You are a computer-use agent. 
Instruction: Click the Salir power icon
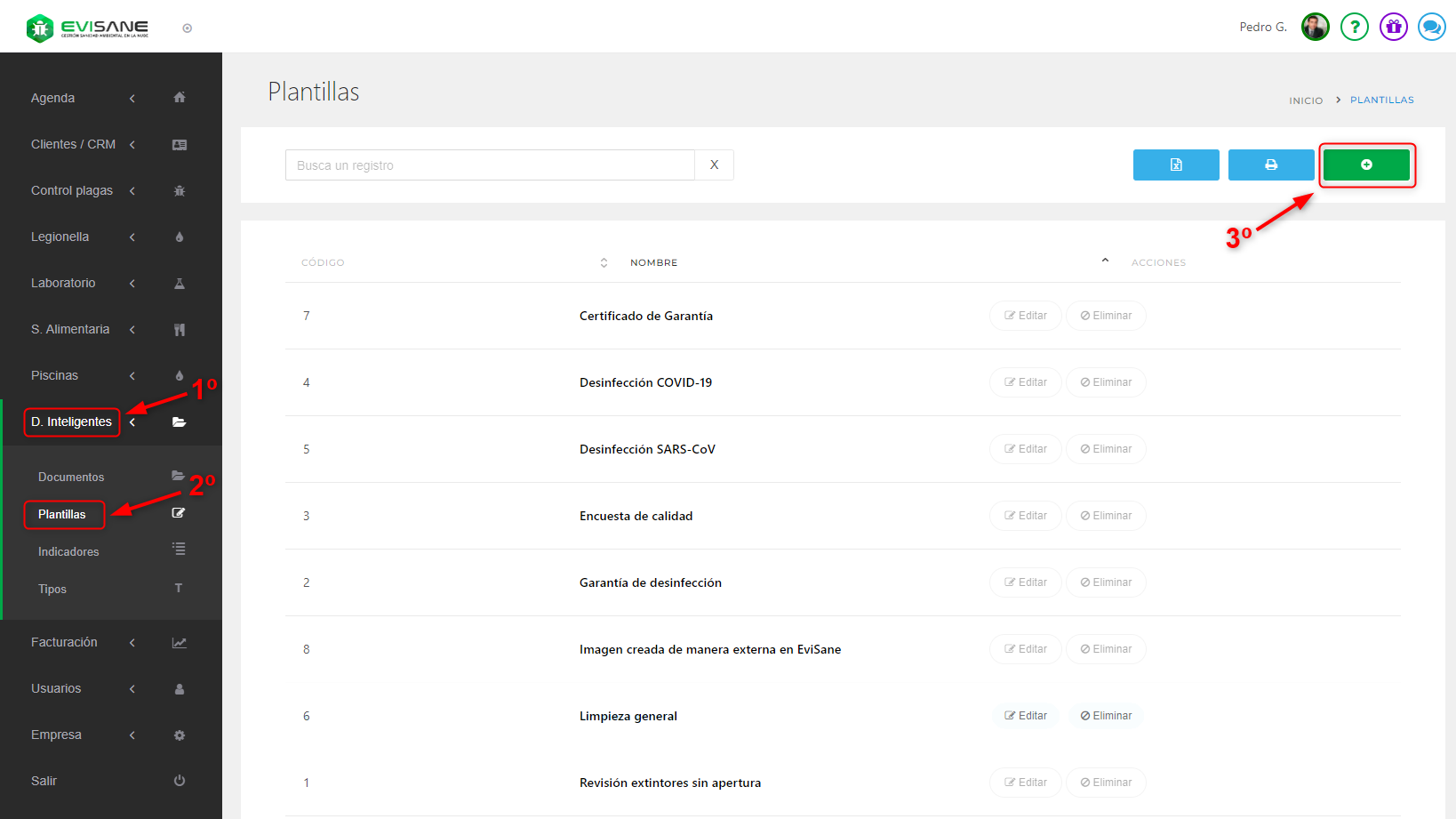click(x=179, y=781)
